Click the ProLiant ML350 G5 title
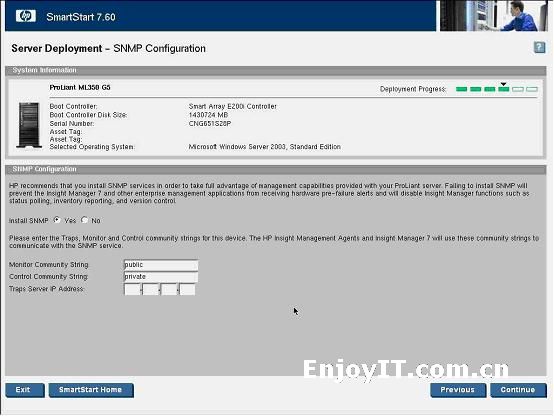 click(x=80, y=87)
